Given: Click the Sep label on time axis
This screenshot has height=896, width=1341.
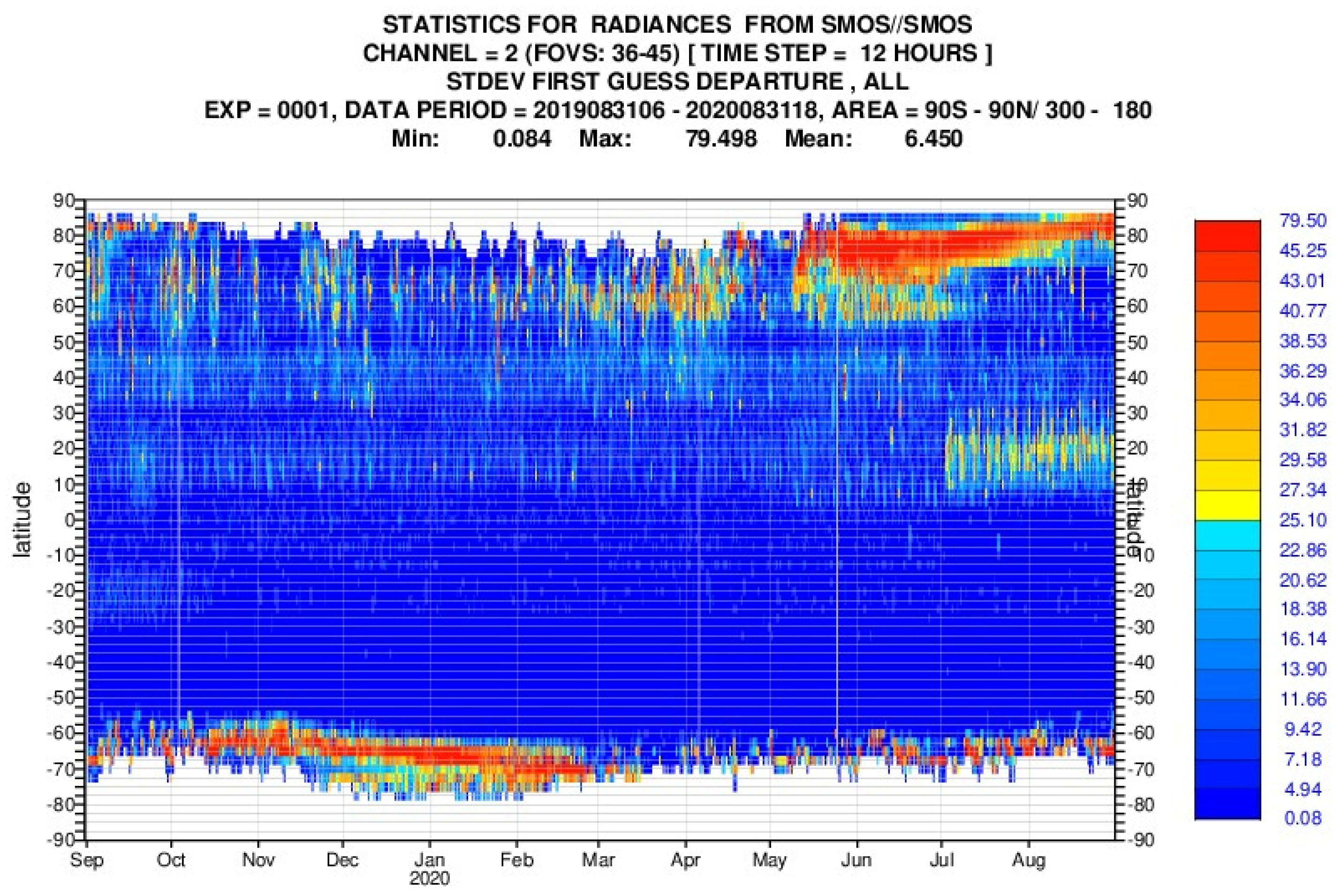Looking at the screenshot, I should point(86,860).
